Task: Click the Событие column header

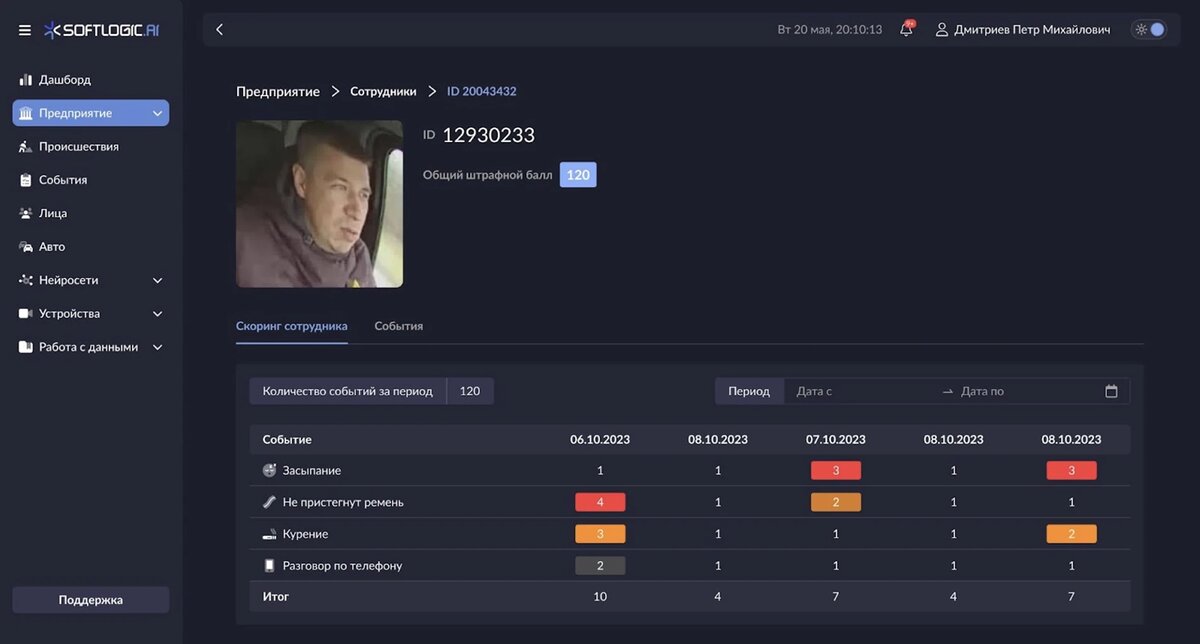Action: coord(287,440)
